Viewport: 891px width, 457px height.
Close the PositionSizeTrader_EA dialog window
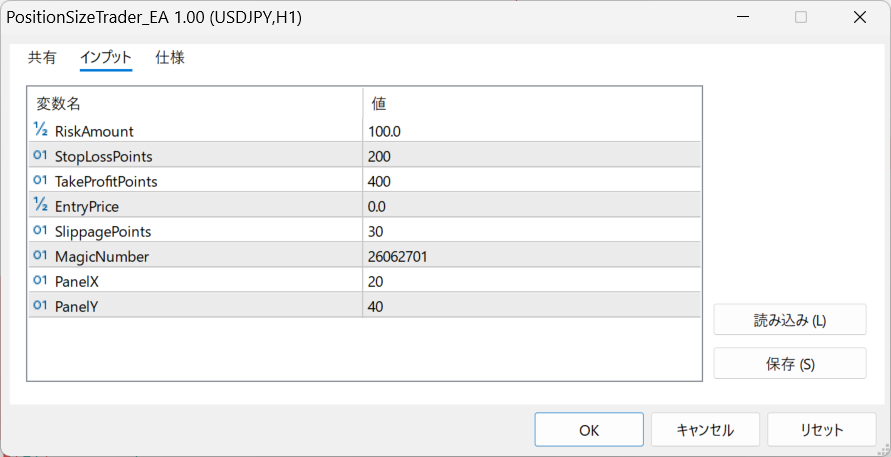(860, 18)
